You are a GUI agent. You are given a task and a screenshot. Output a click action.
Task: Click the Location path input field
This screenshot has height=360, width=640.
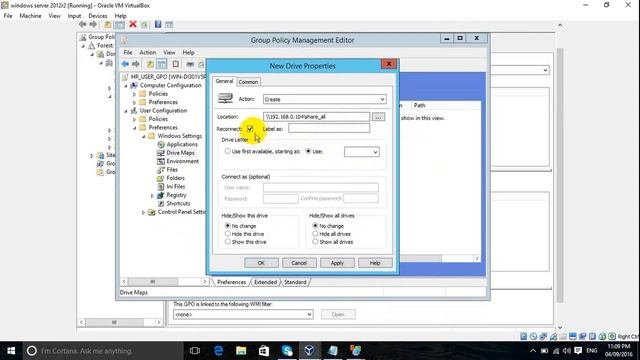pyautogui.click(x=316, y=117)
